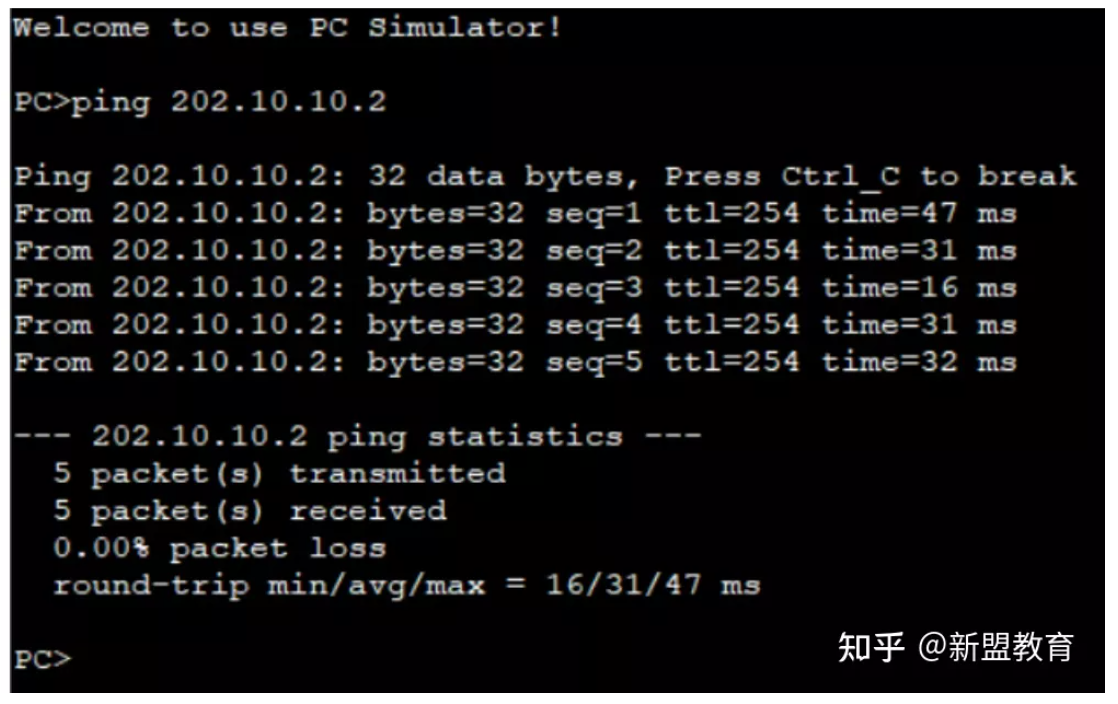The height and width of the screenshot is (704, 1118).
Task: Click the 'round-trip min/avg/max' label
Action: [x=268, y=585]
